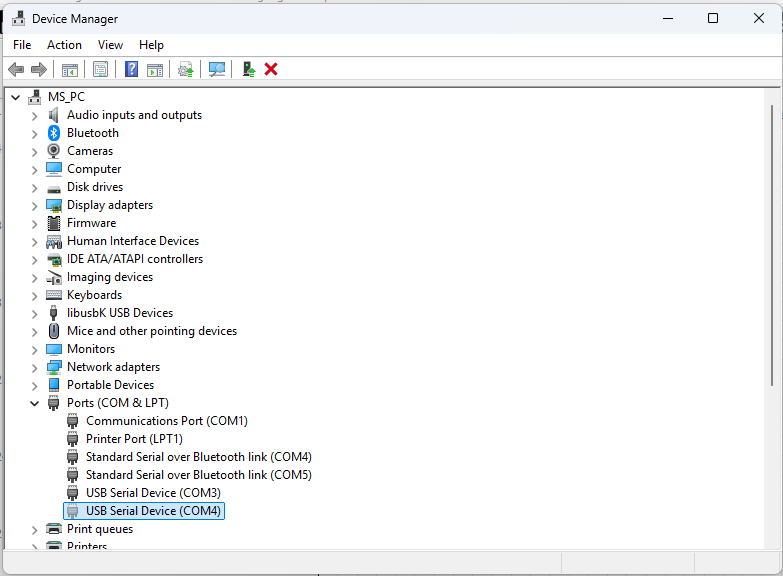Click the Forward arrow toolbar icon

[38, 69]
